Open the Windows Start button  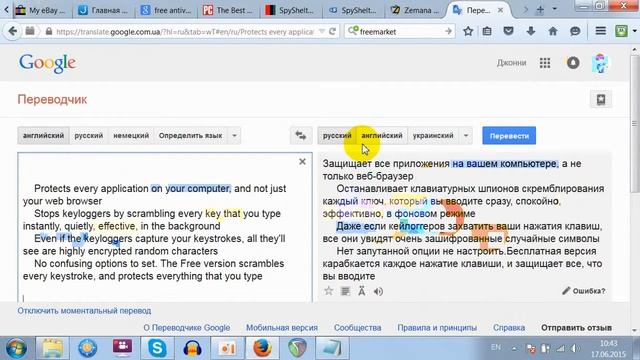(x=16, y=348)
